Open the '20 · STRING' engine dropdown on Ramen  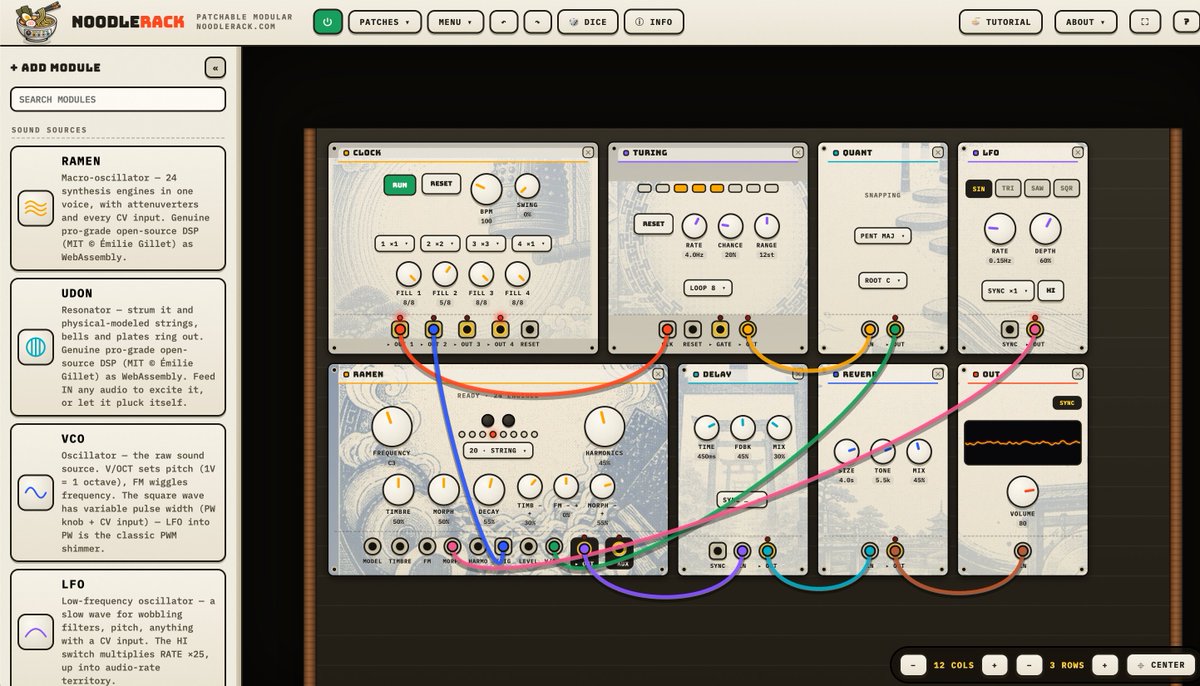click(497, 450)
